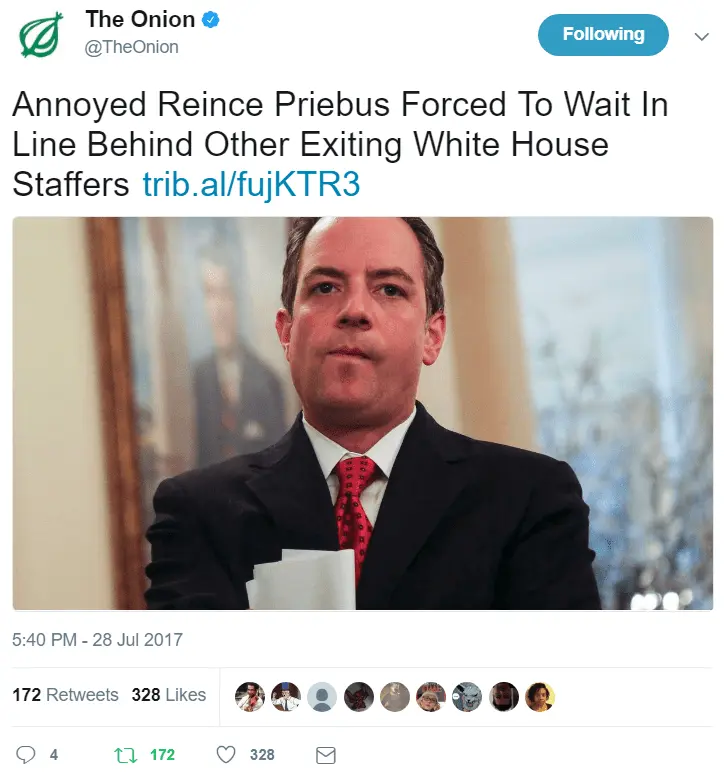Viewport: 728px width, 777px height.
Task: Open the trib.al/fujKTR3 link
Action: [x=251, y=184]
